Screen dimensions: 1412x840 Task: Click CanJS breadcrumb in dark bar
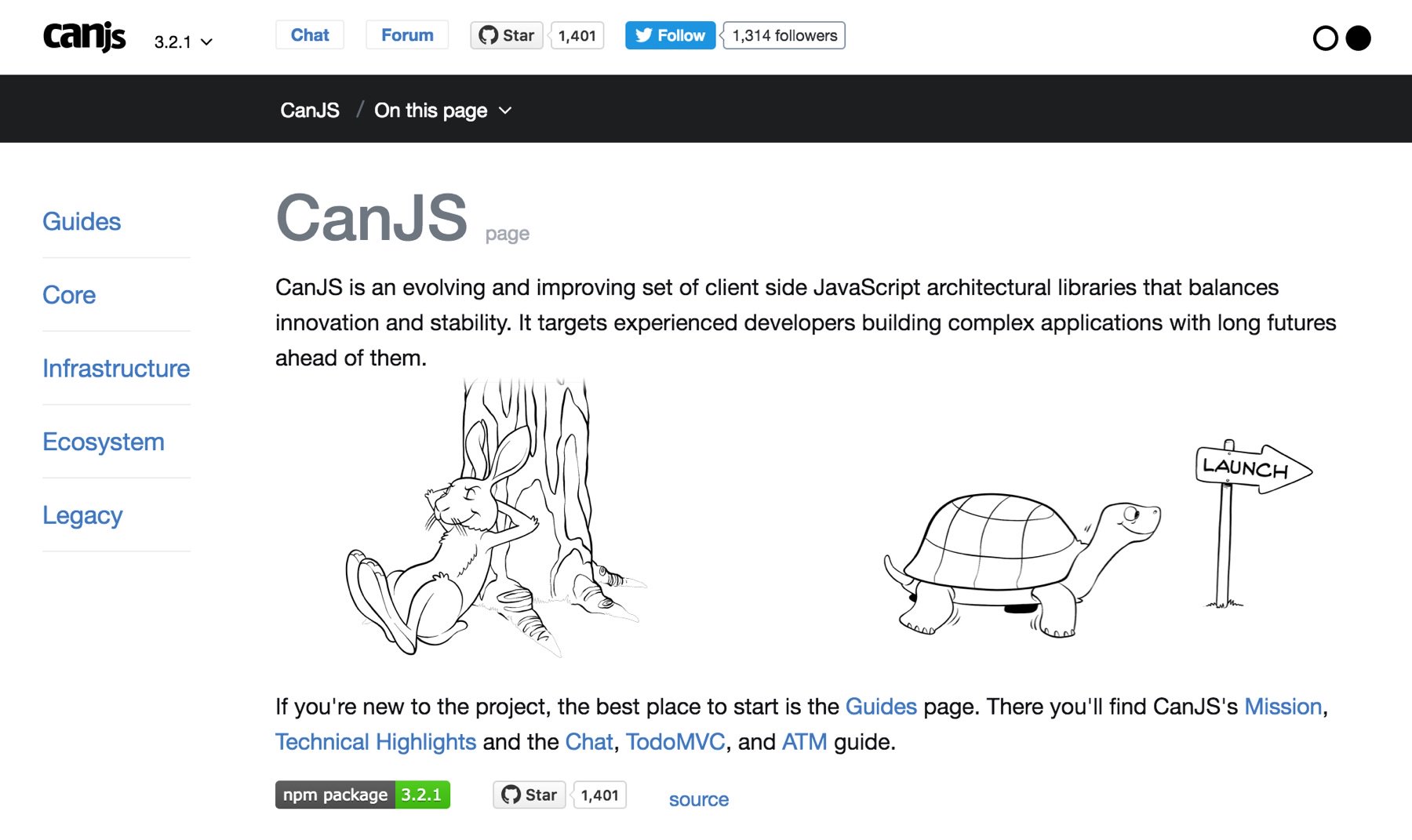(310, 111)
